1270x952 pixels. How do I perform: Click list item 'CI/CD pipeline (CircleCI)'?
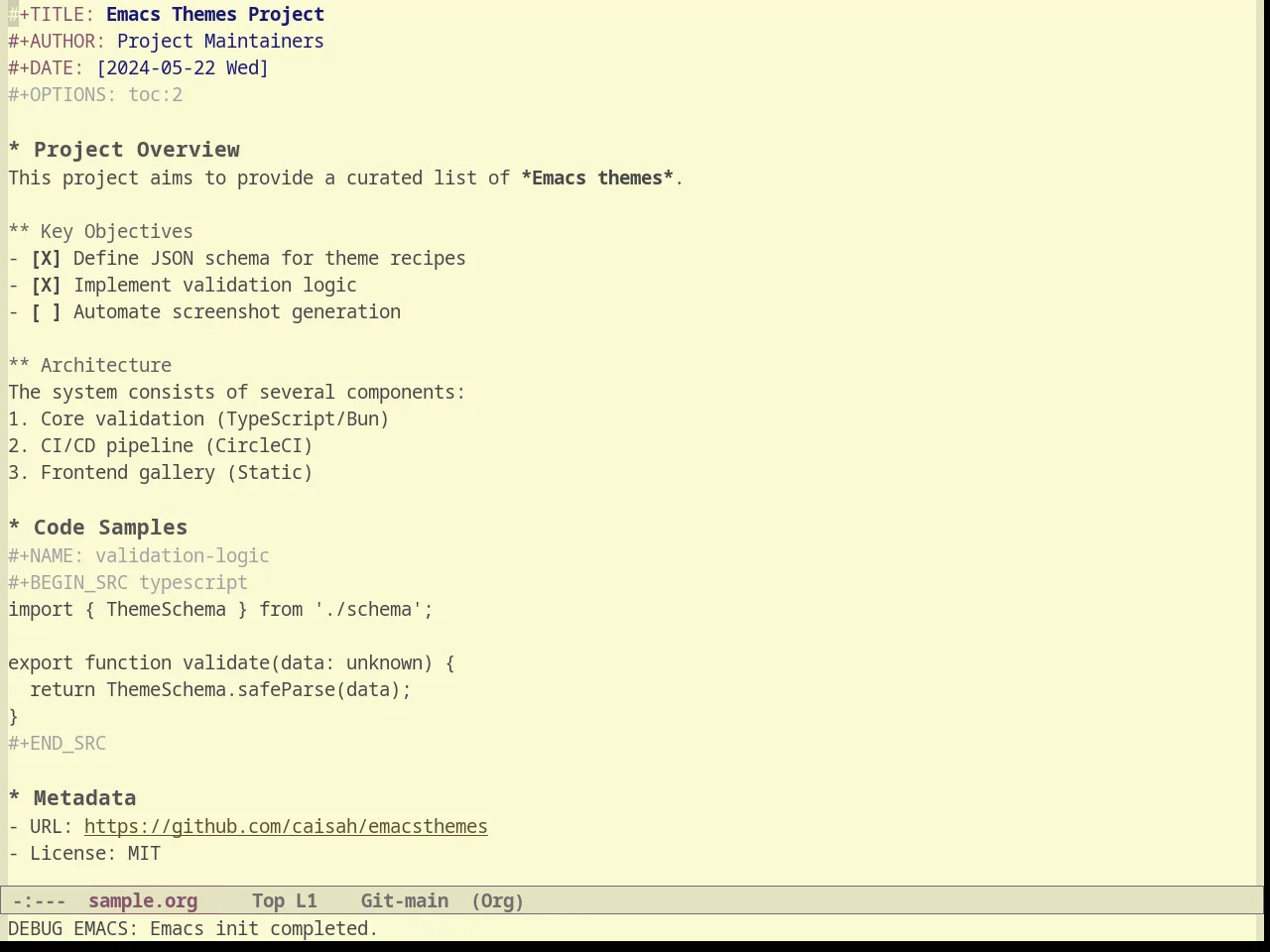(177, 446)
